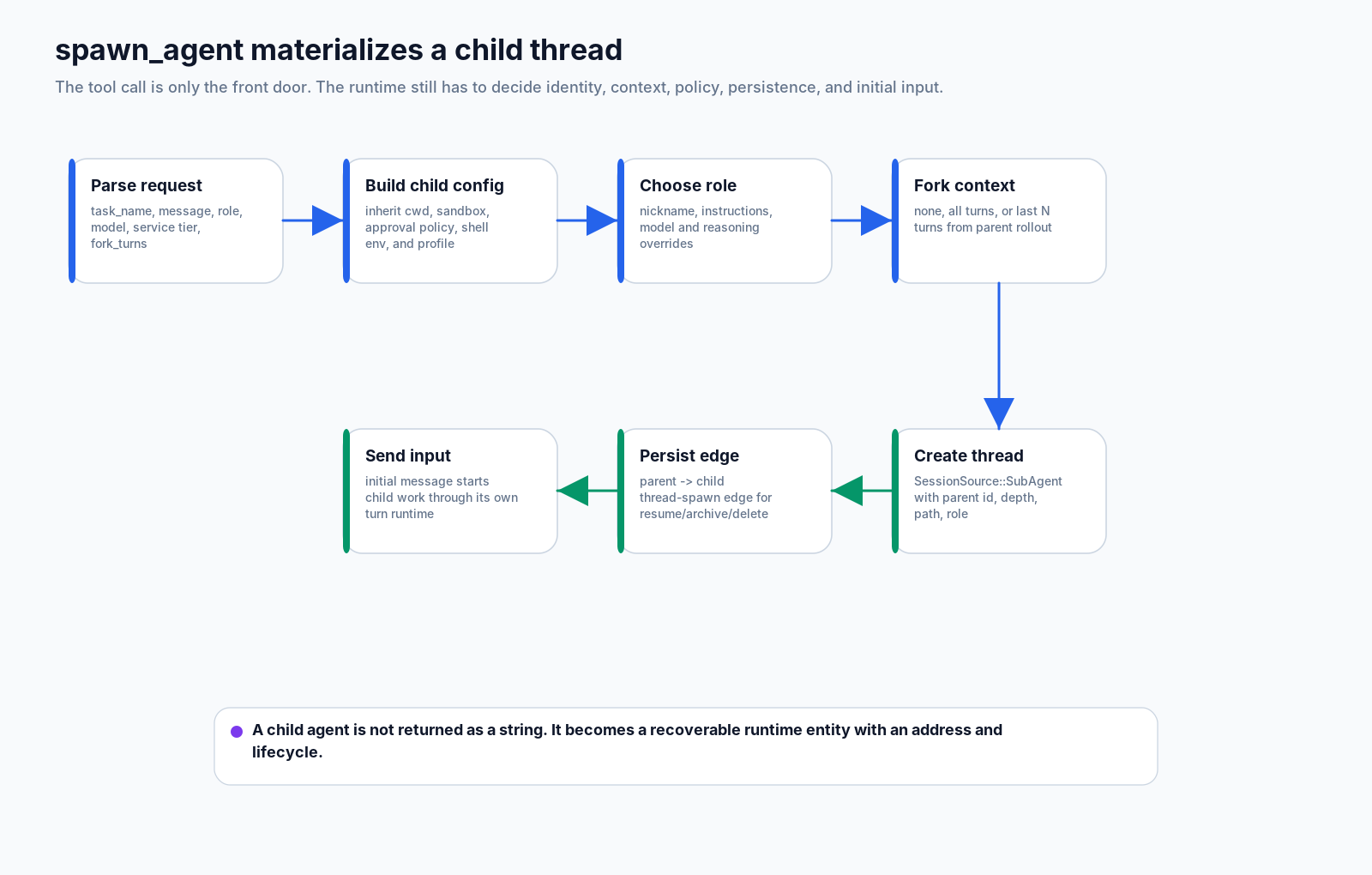Click green arrow pointing to Persist edge

pyautogui.click(x=862, y=491)
